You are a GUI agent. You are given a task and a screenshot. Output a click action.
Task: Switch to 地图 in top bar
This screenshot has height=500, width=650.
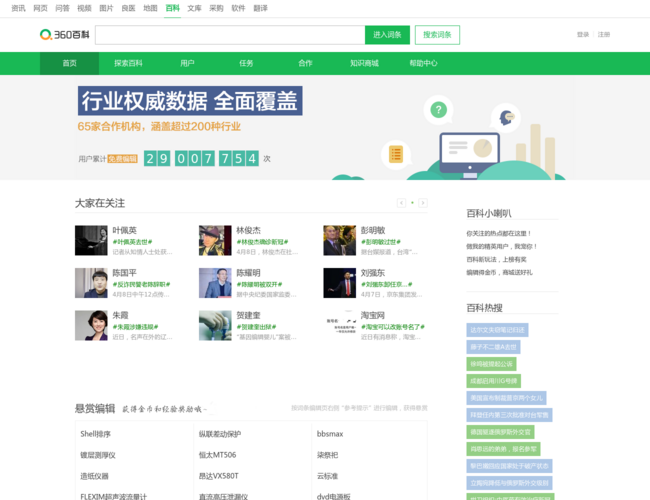[x=150, y=8]
